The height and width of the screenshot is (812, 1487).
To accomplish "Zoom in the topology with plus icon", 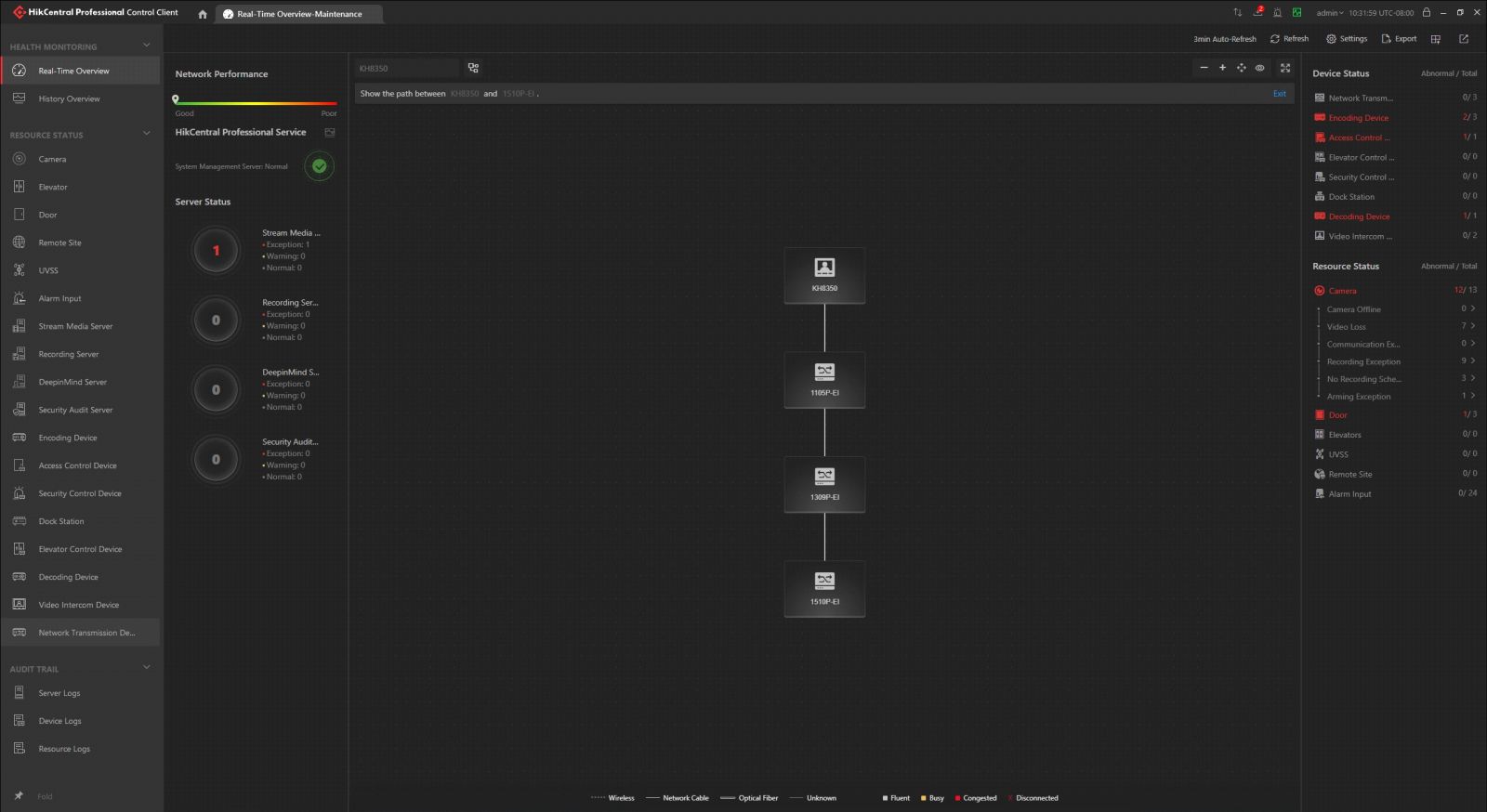I will click(1222, 68).
